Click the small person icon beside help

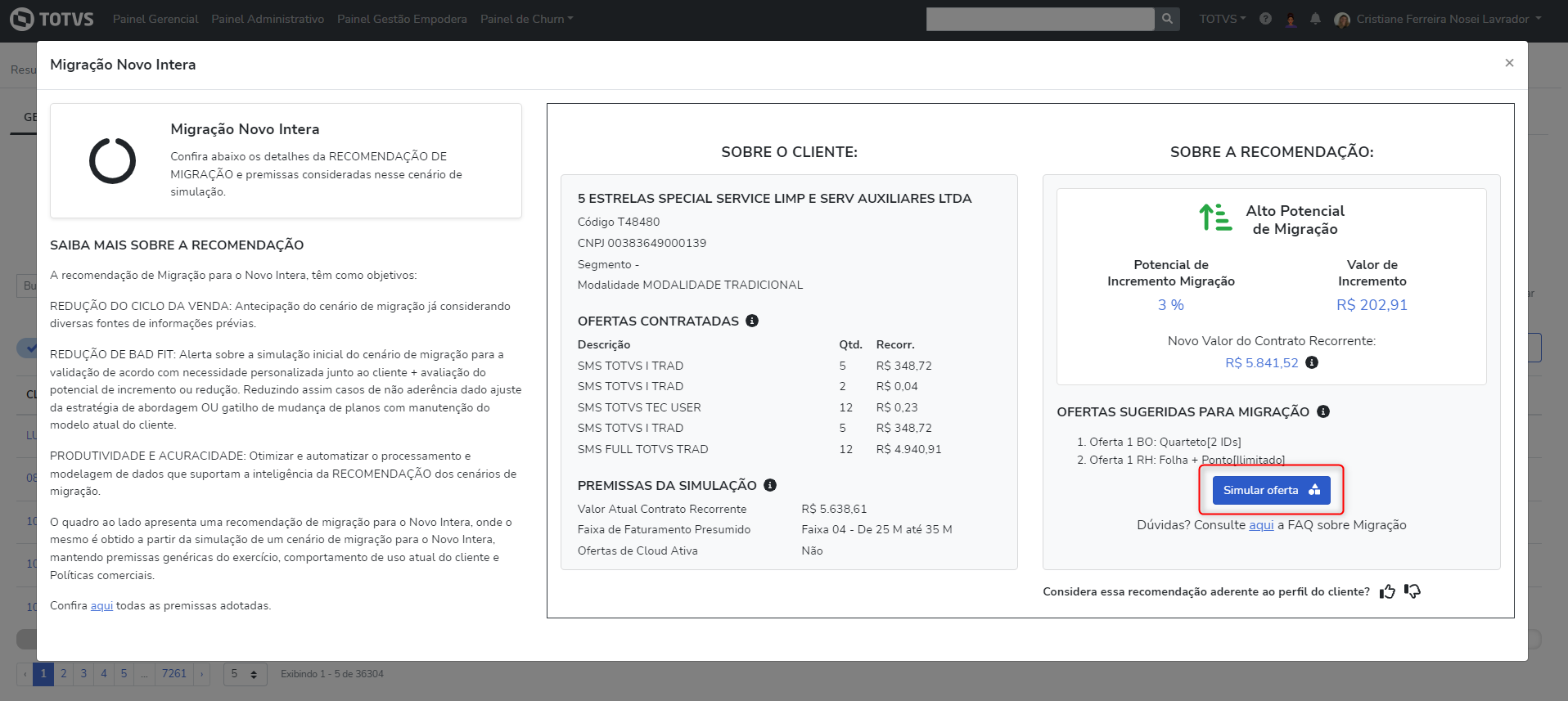click(x=1291, y=19)
